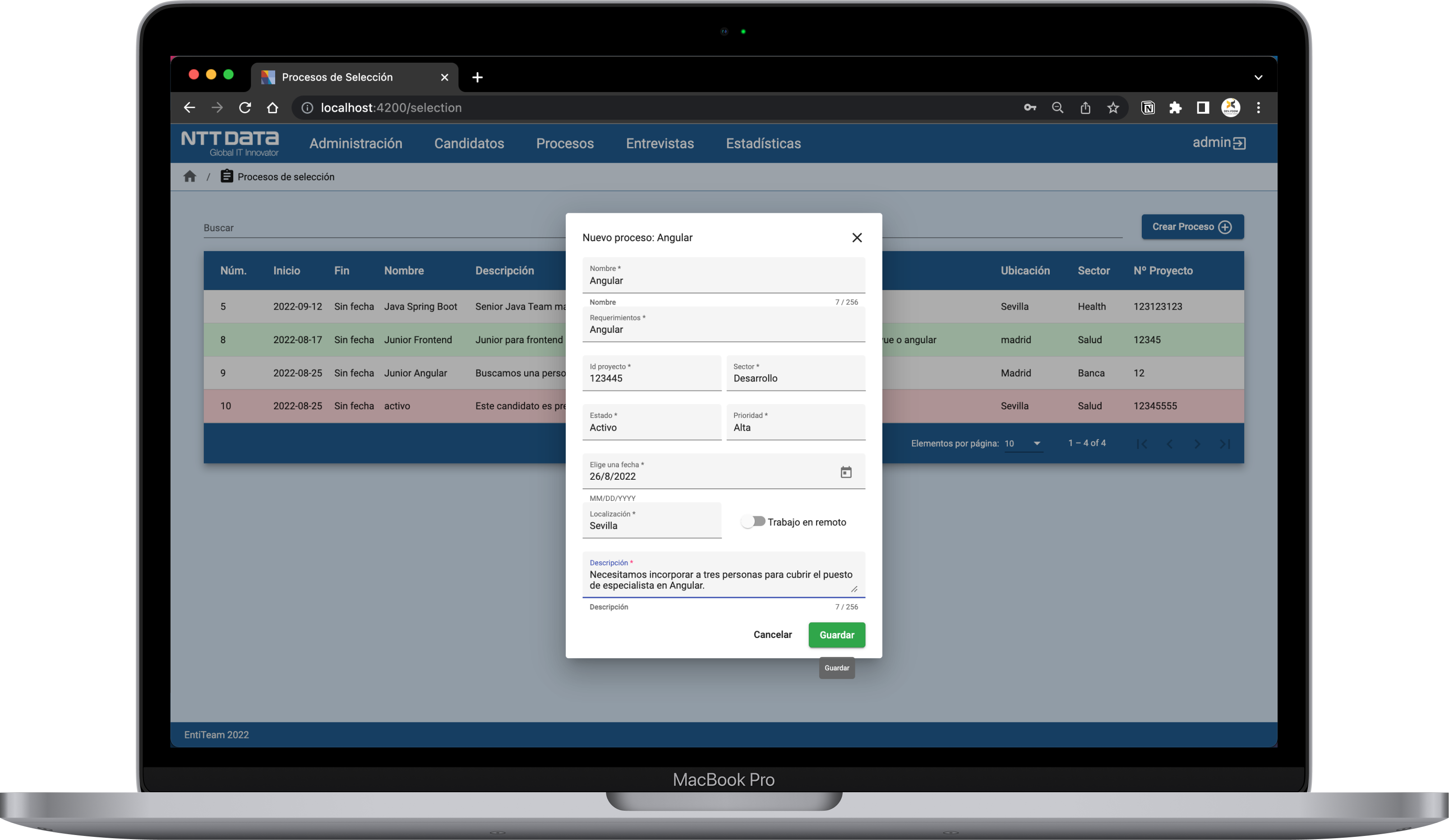Click the Notion extension icon

pos(1148,107)
